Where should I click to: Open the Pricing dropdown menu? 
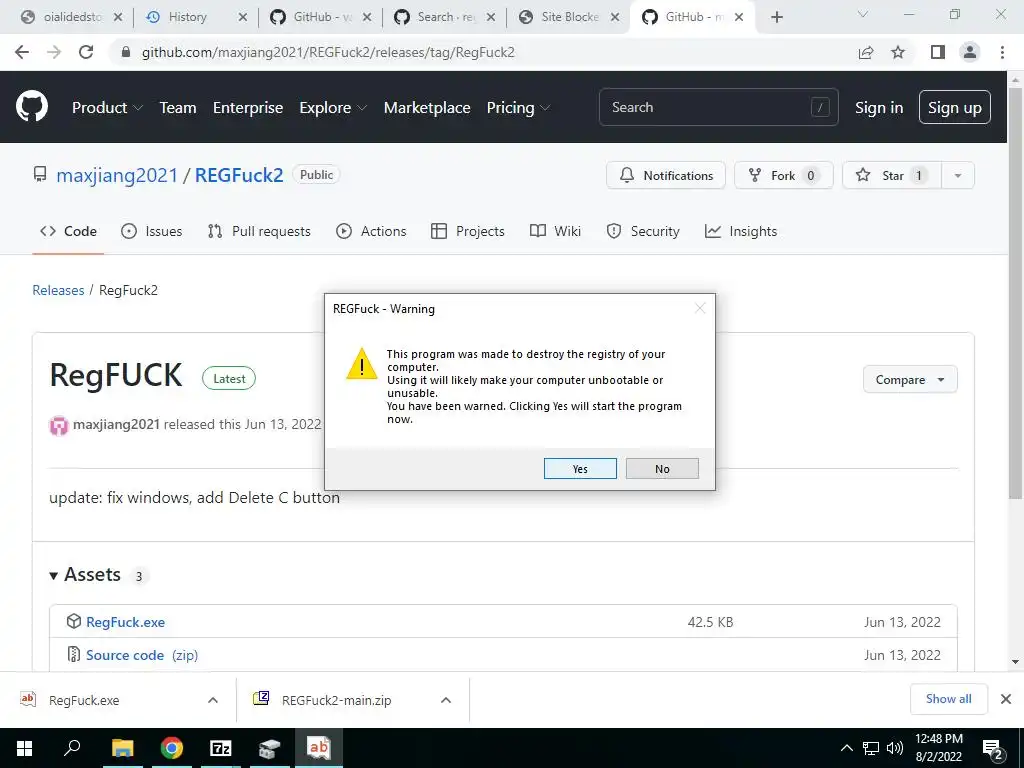(519, 108)
